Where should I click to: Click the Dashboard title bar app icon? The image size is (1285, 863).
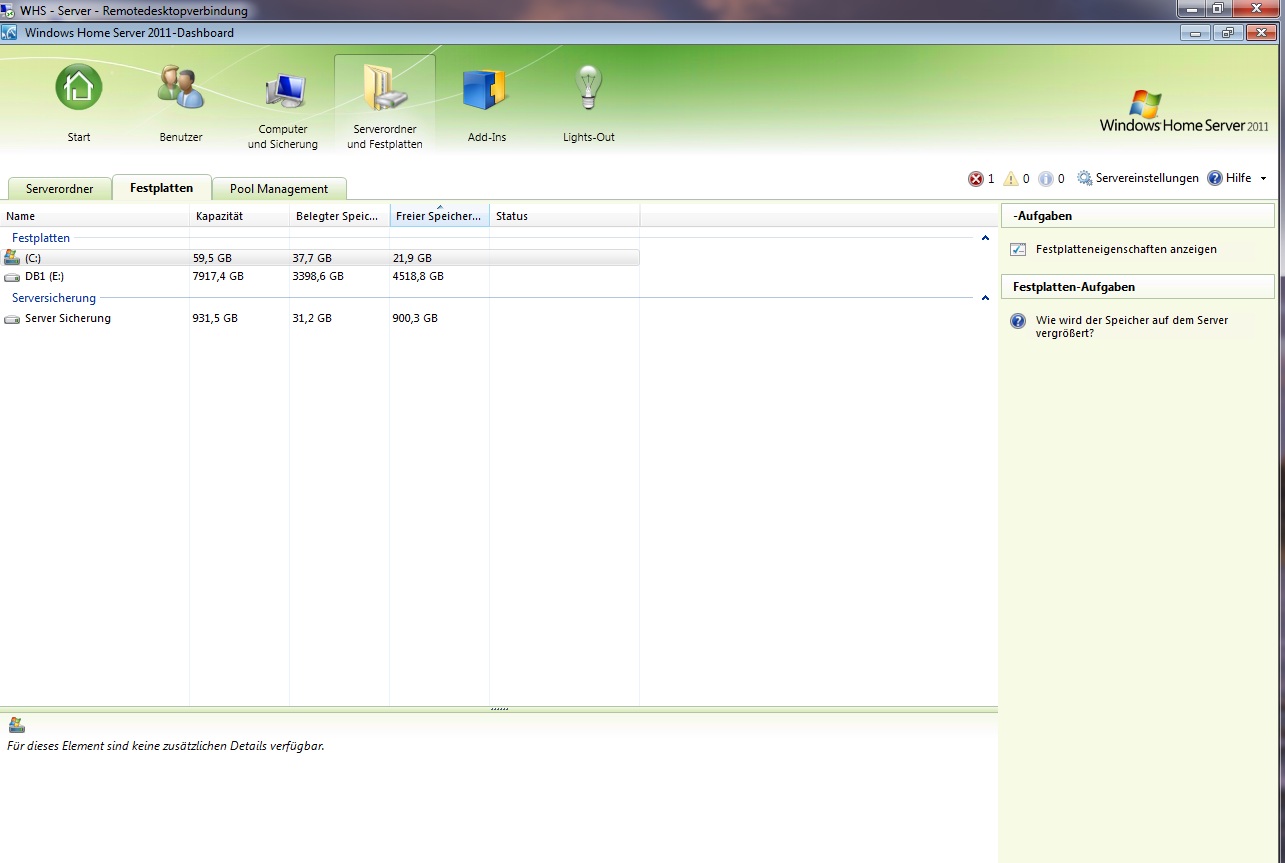coord(9,33)
